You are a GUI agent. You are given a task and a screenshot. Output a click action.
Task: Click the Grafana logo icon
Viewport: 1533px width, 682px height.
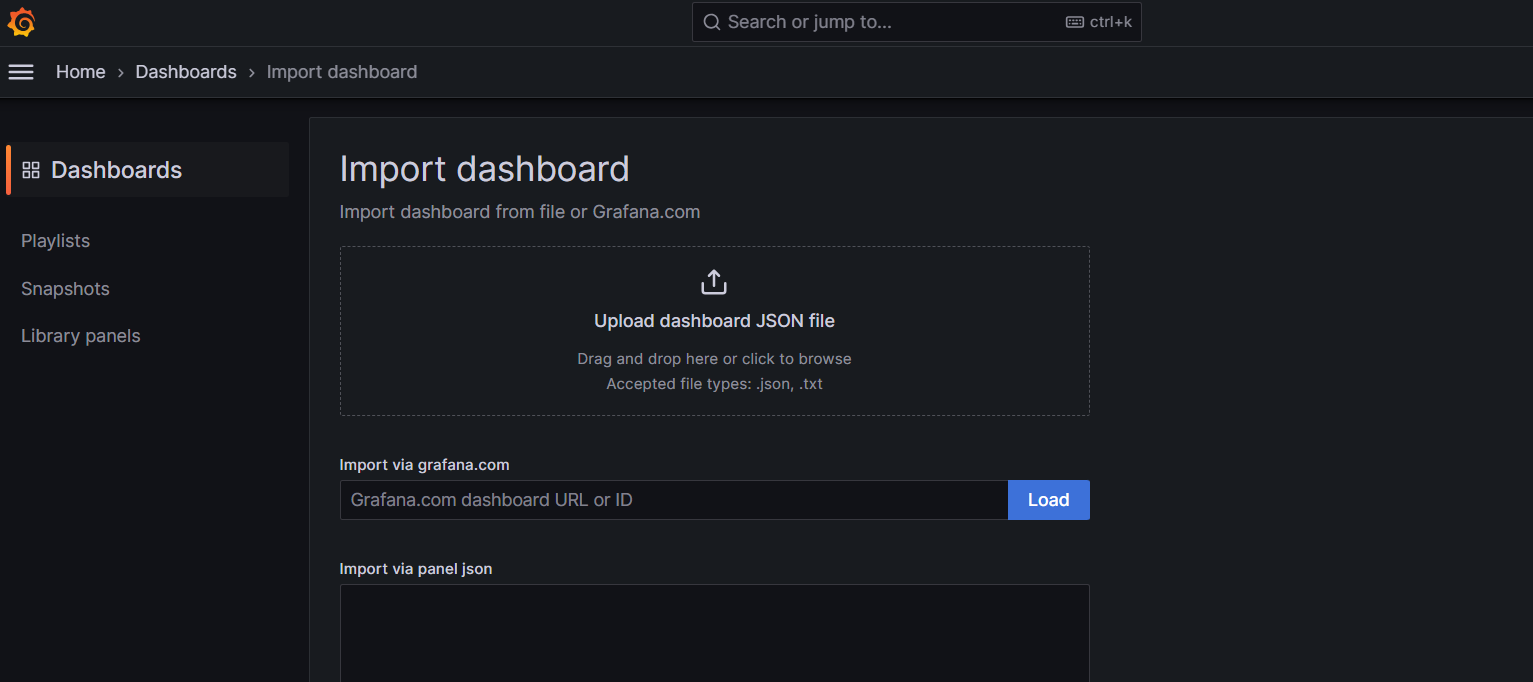[21, 22]
